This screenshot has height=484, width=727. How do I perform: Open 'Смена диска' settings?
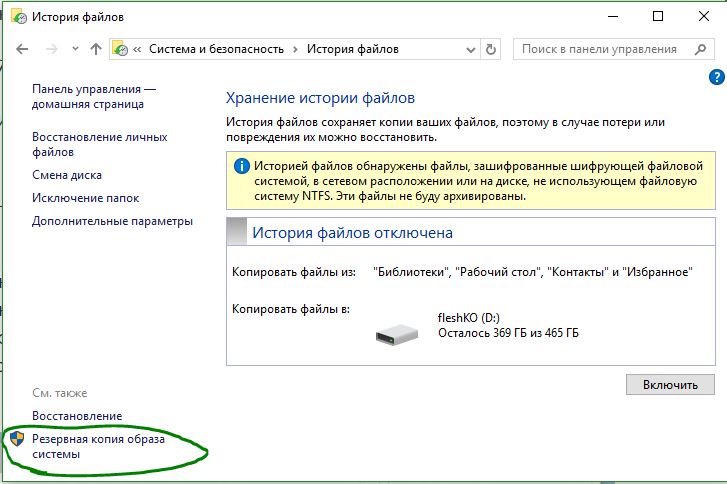(x=67, y=175)
